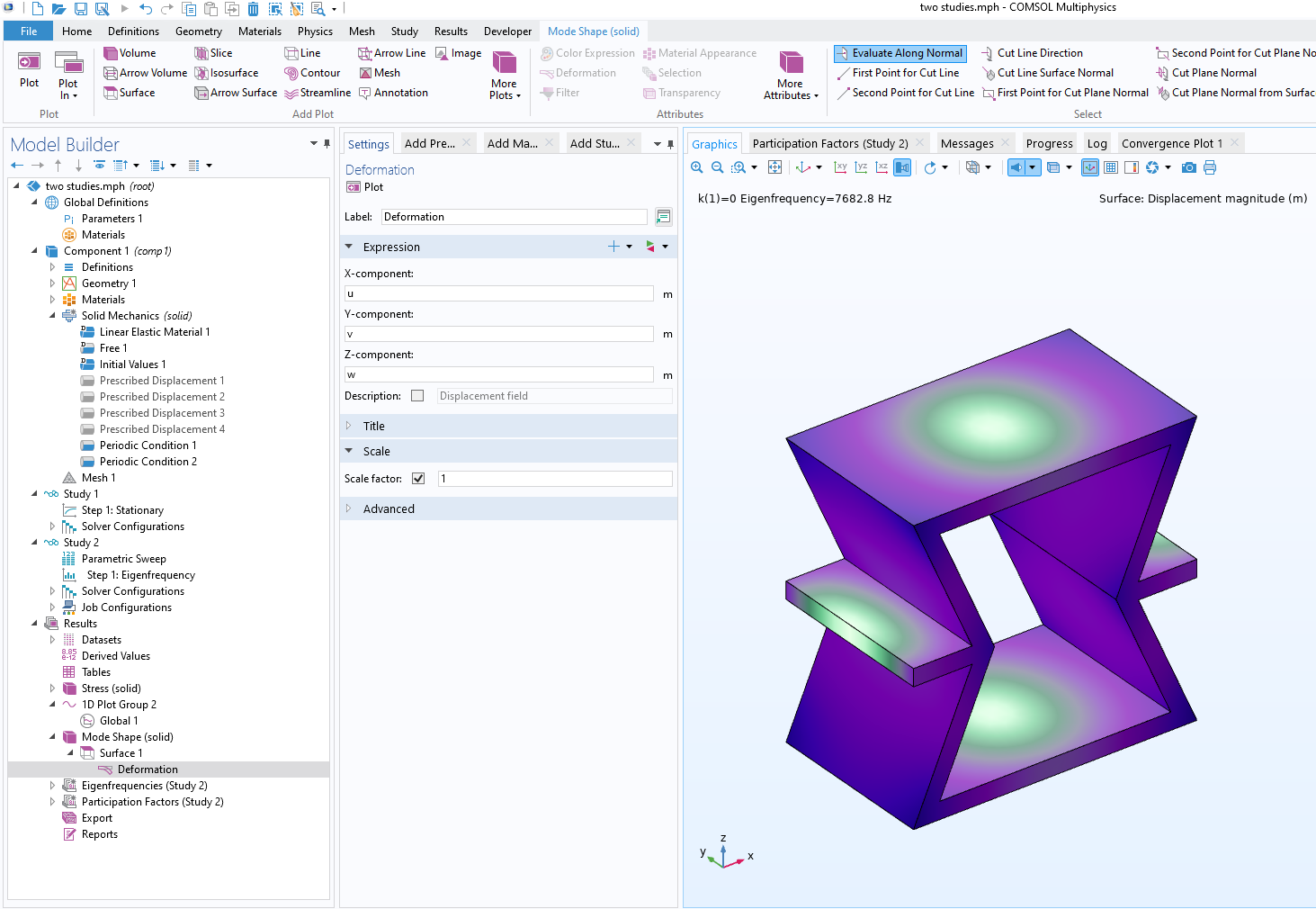Take a snapshot with the camera icon
Screen dimensions: 1316x909
click(x=1188, y=167)
